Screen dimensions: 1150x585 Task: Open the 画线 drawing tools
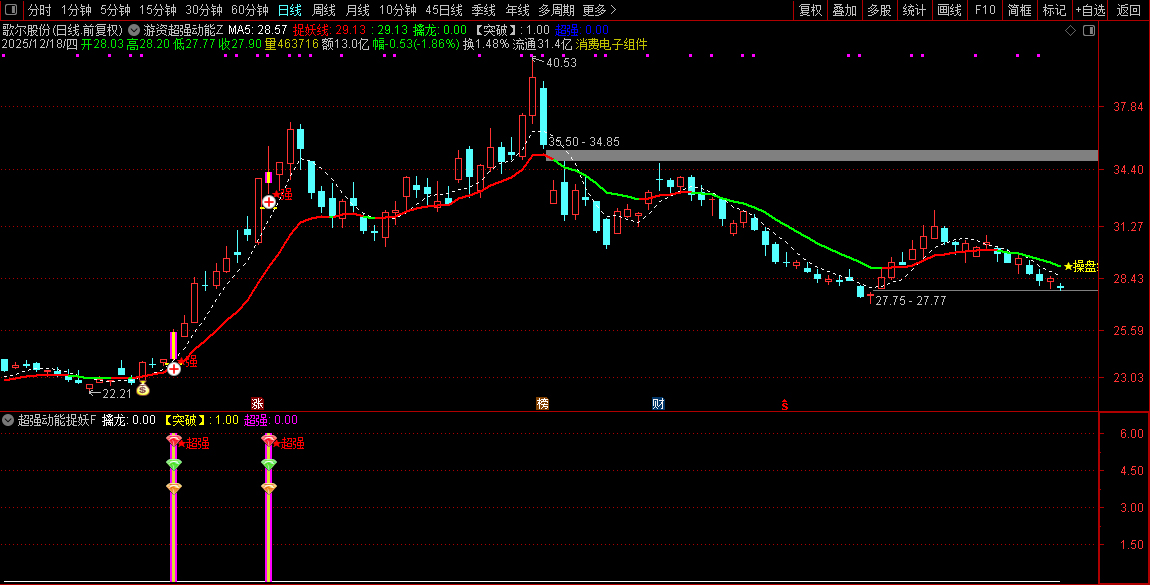click(949, 10)
